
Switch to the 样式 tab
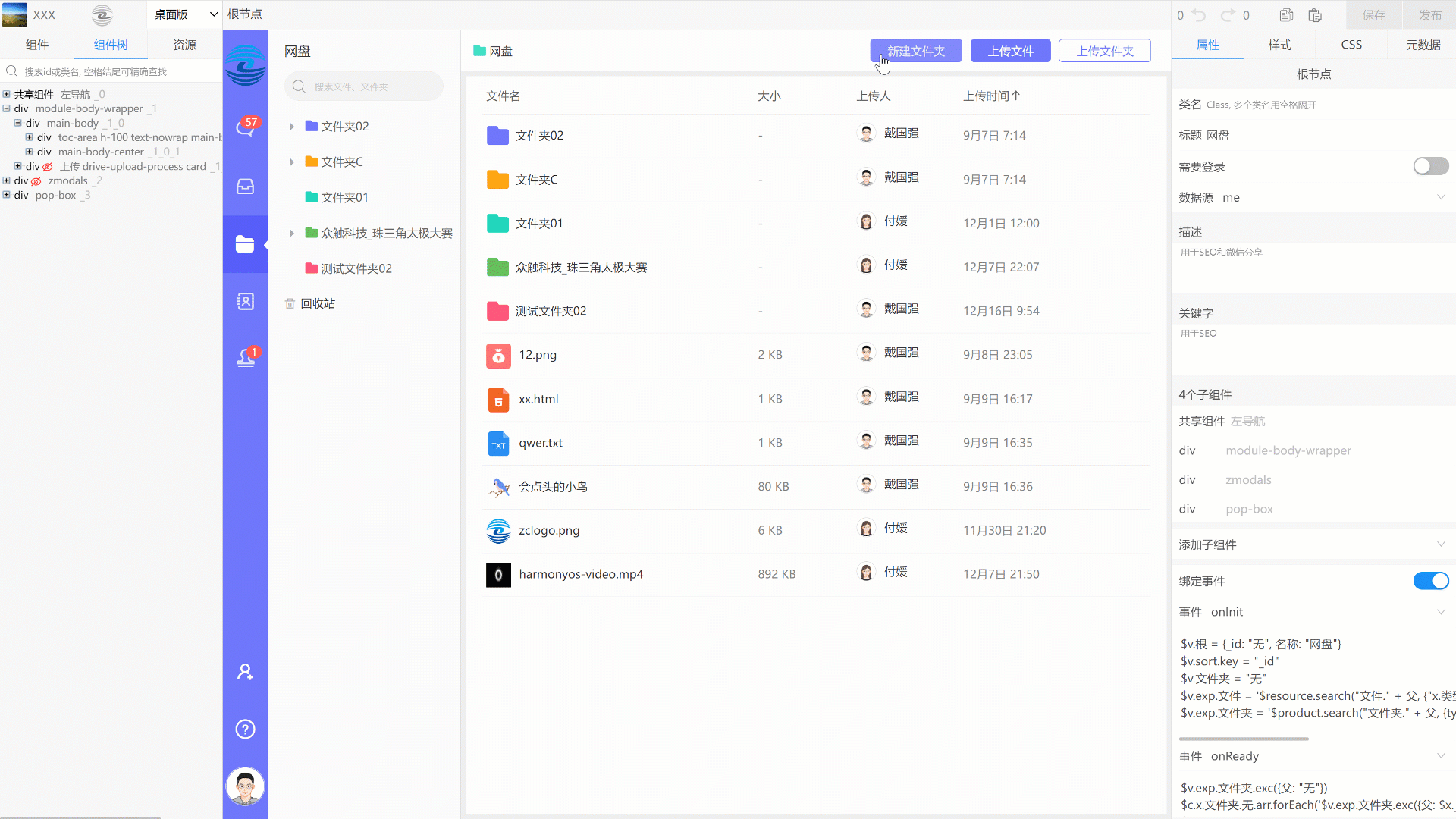(1279, 45)
